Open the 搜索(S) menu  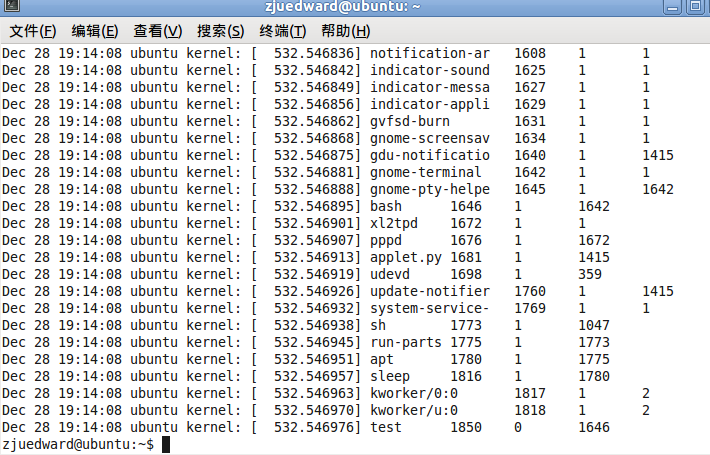coord(221,31)
